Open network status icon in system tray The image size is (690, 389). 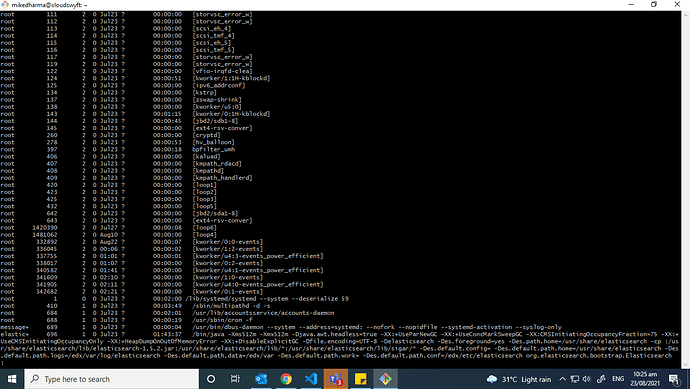575,379
